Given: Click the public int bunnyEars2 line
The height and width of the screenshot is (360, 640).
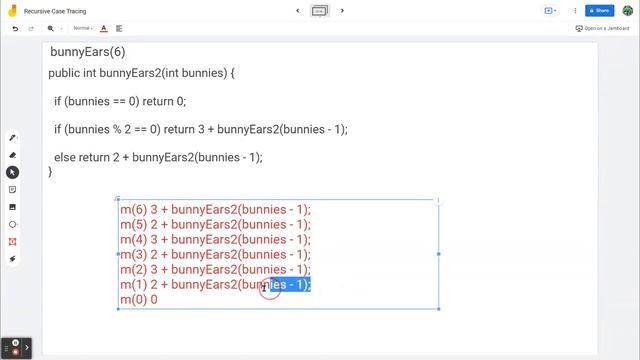Looking at the screenshot, I should [x=141, y=73].
